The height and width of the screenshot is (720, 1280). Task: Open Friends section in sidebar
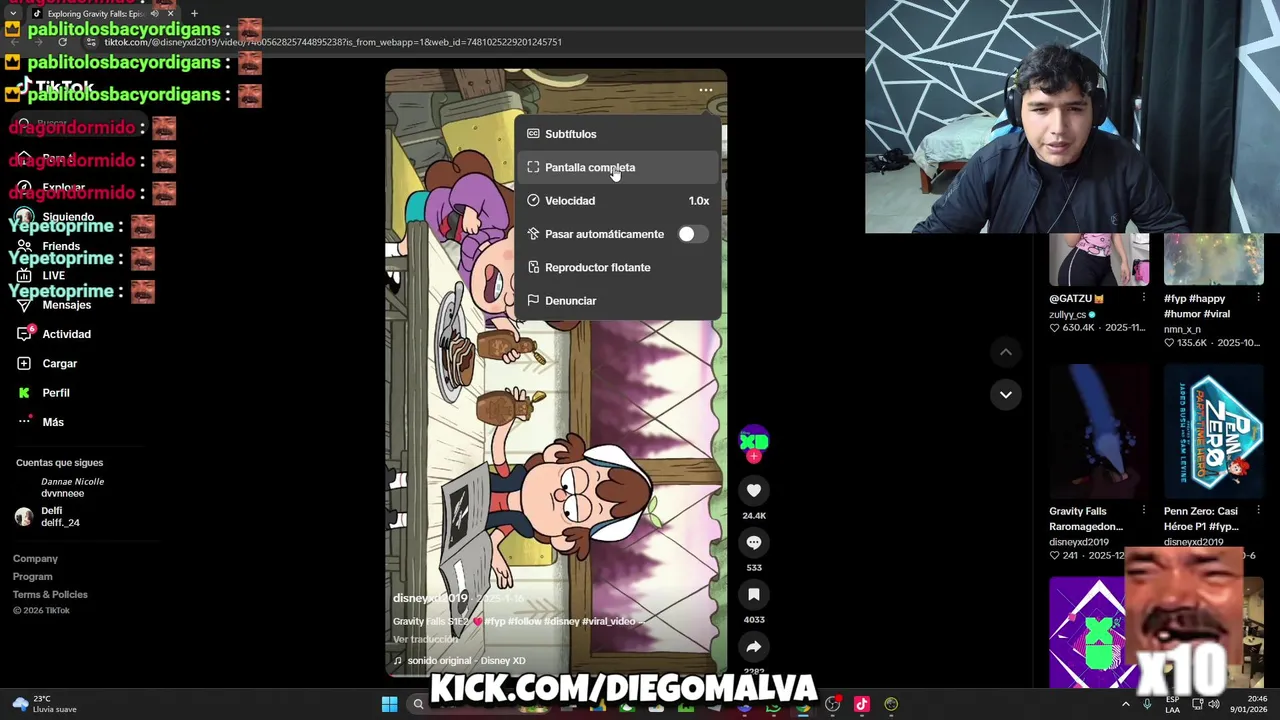(48, 246)
